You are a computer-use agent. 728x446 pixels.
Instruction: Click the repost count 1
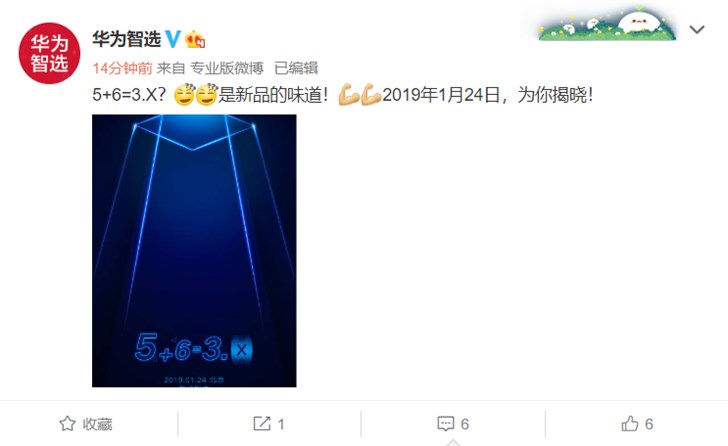[x=281, y=424]
